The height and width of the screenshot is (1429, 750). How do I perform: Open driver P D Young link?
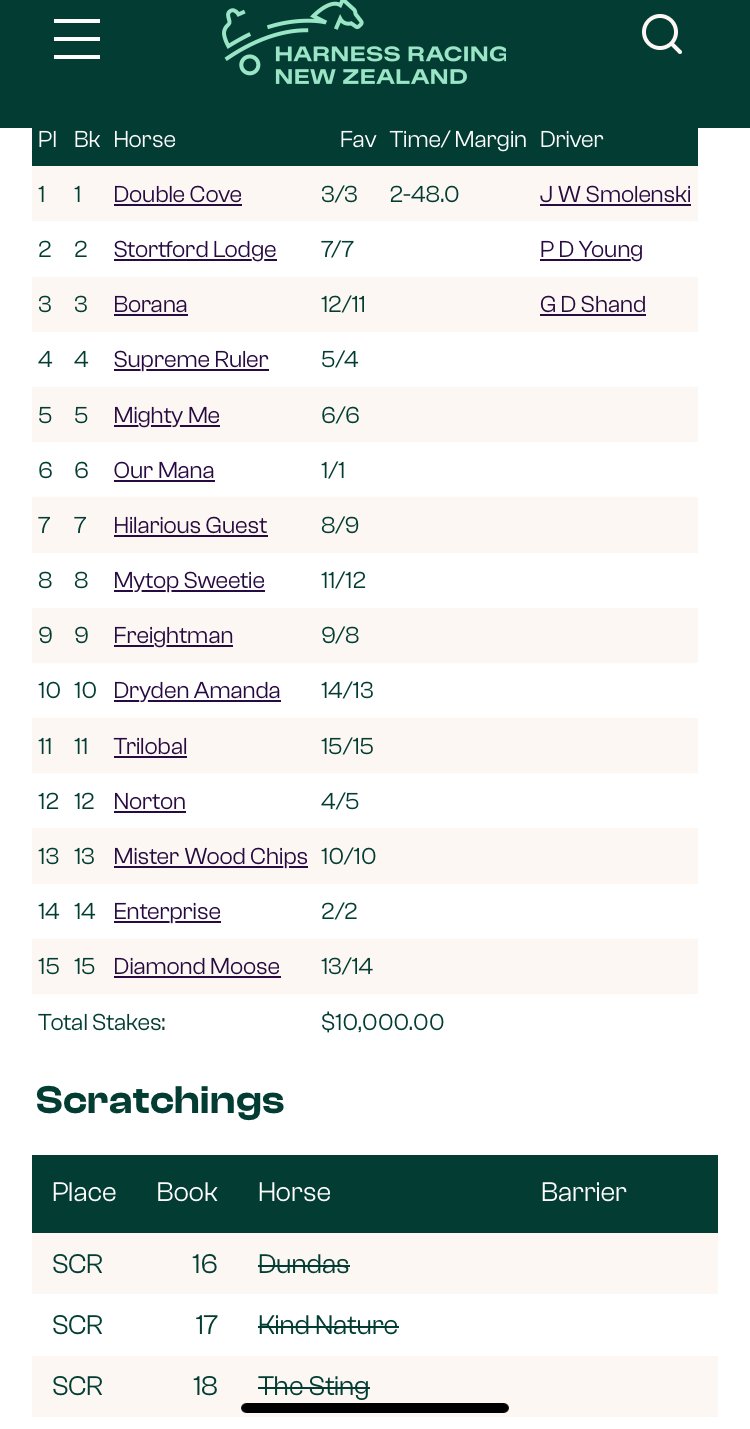click(591, 249)
